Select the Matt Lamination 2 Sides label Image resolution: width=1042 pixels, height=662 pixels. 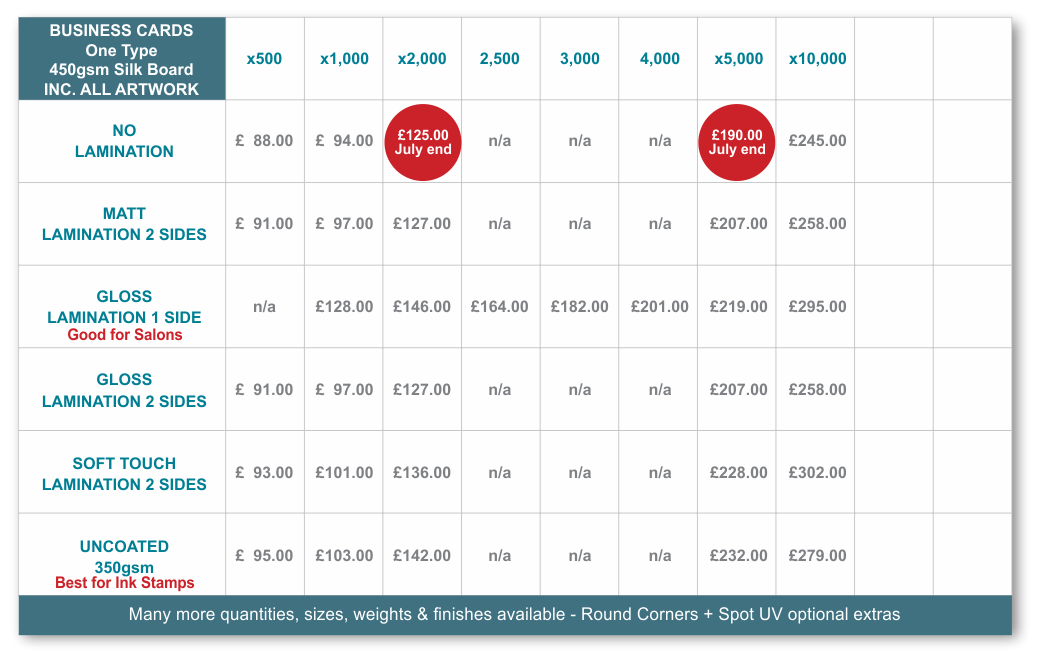[124, 224]
